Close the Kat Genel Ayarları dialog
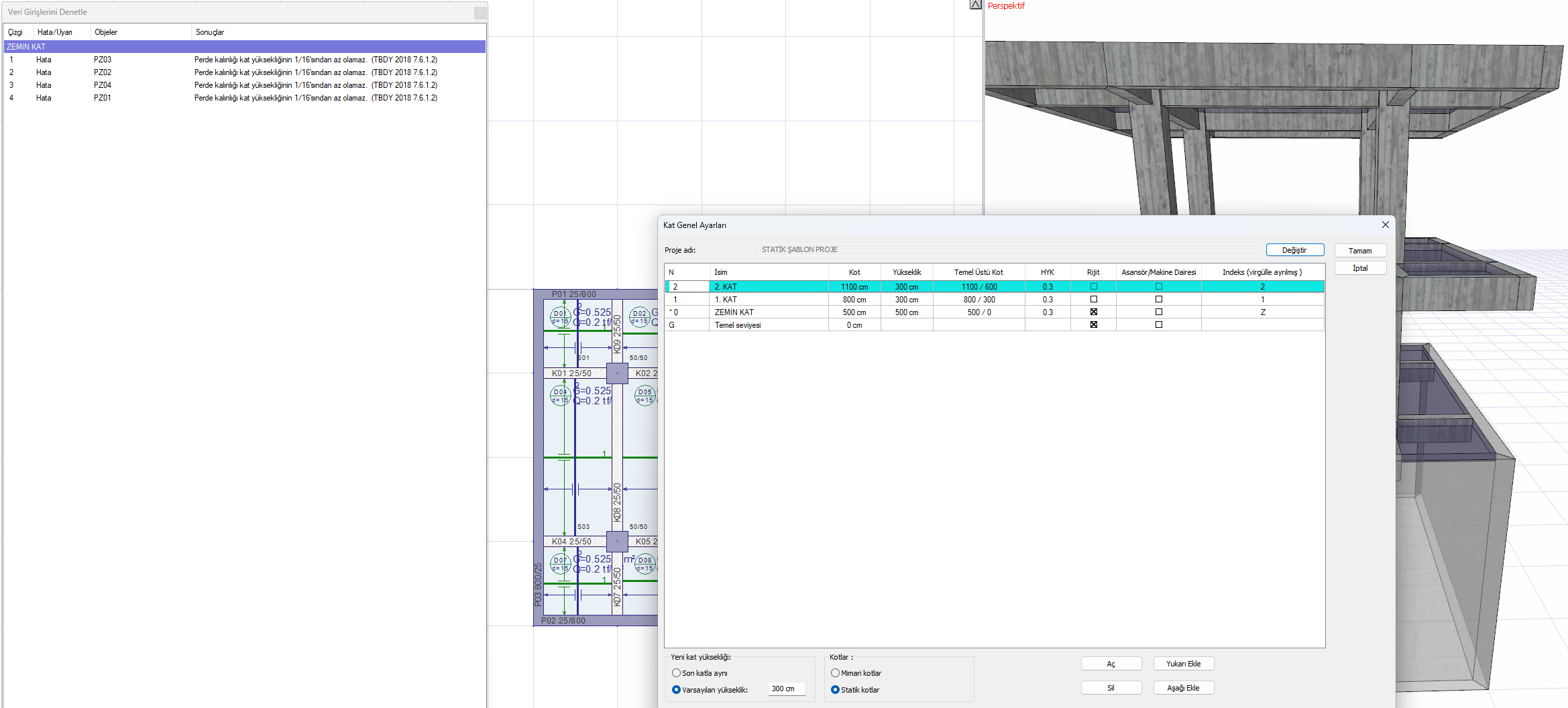1568x708 pixels. (1385, 225)
